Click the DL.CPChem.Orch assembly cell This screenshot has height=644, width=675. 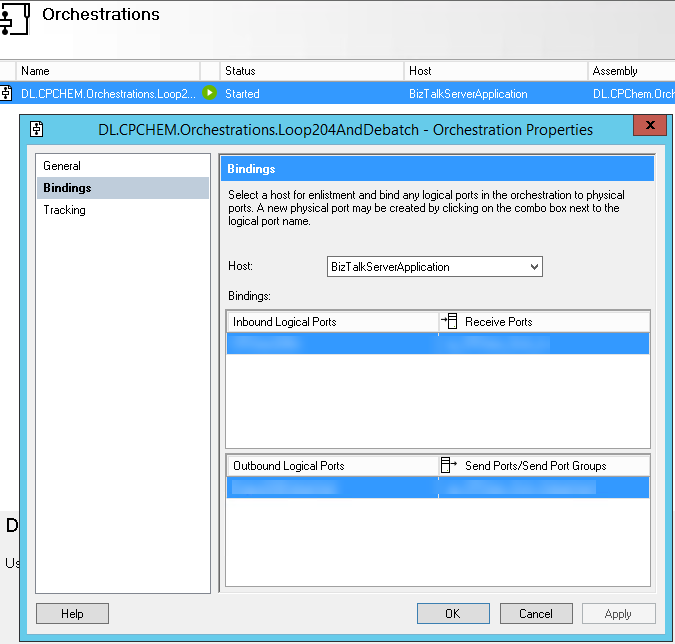tap(634, 94)
